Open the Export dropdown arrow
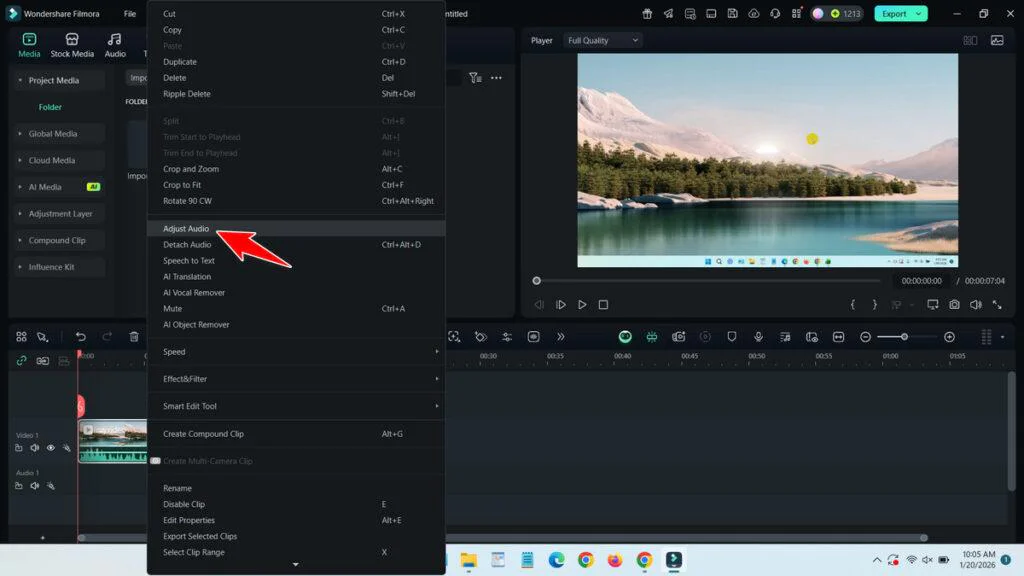 (x=916, y=13)
